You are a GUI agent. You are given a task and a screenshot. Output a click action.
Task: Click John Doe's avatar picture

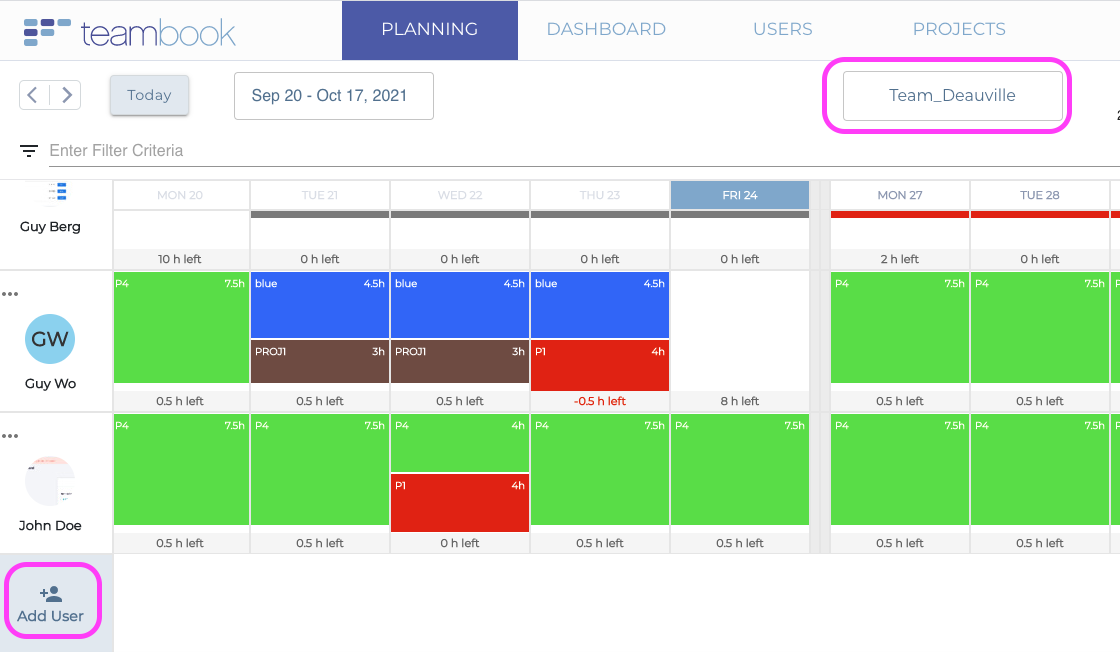[x=50, y=481]
